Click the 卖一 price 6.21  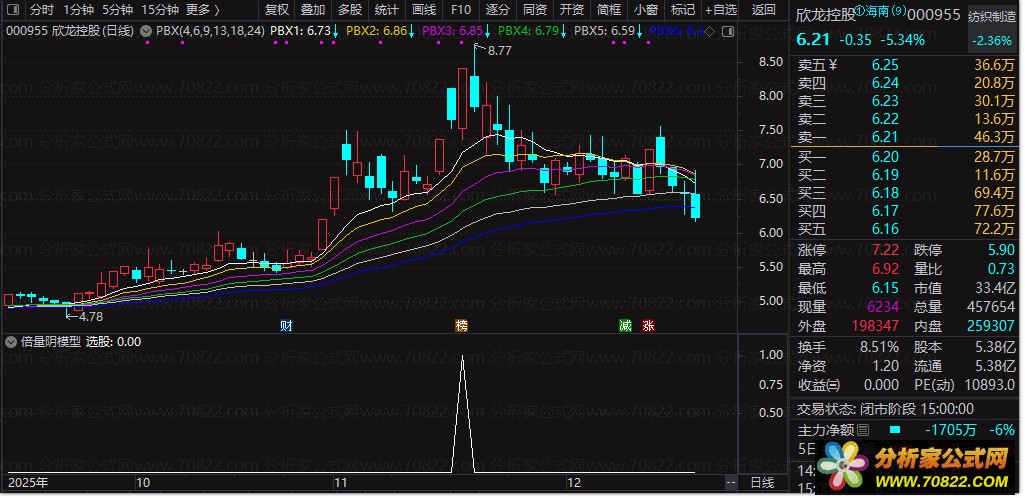pos(885,137)
